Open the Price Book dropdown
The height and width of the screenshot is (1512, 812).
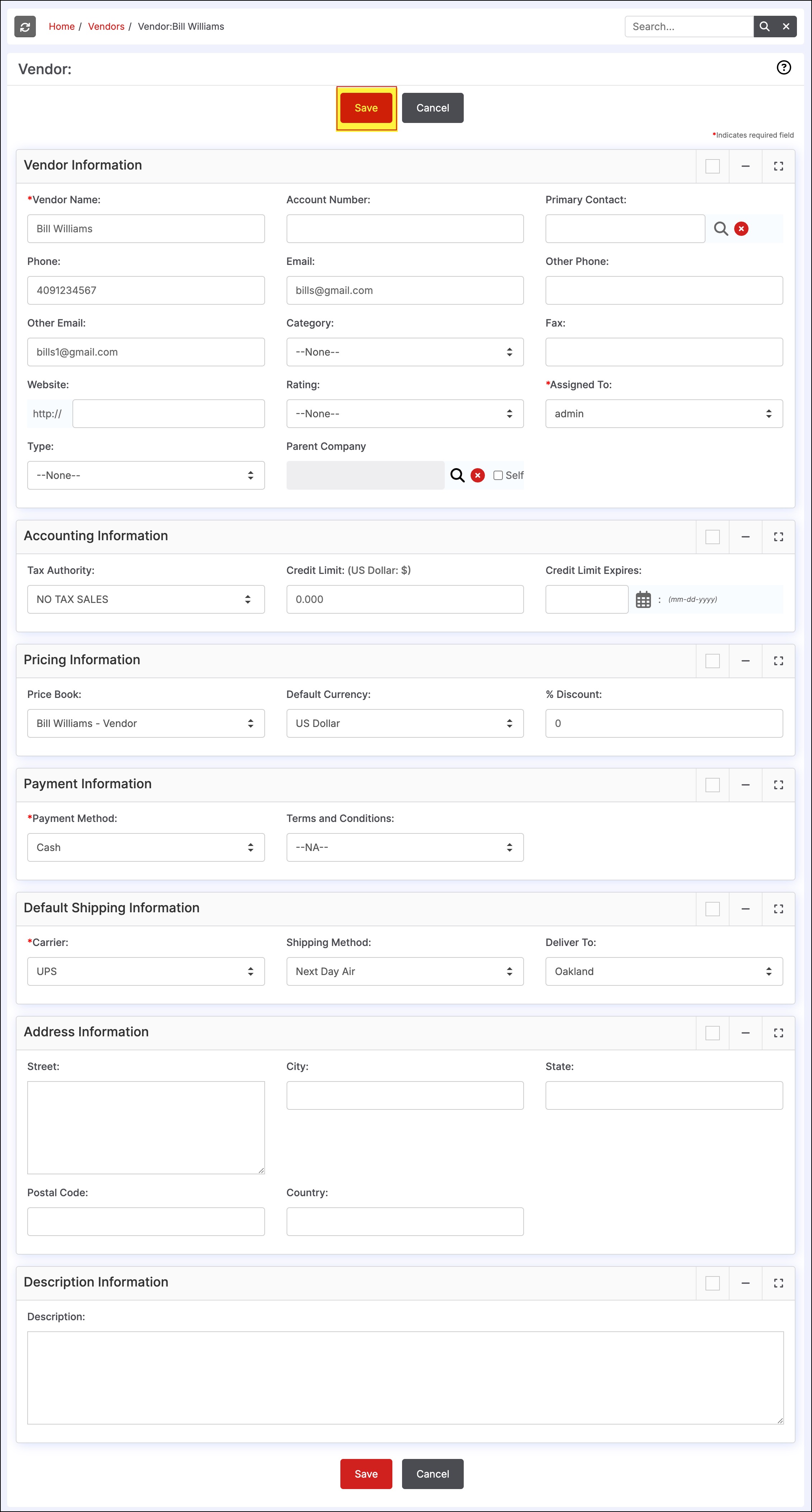pos(146,723)
